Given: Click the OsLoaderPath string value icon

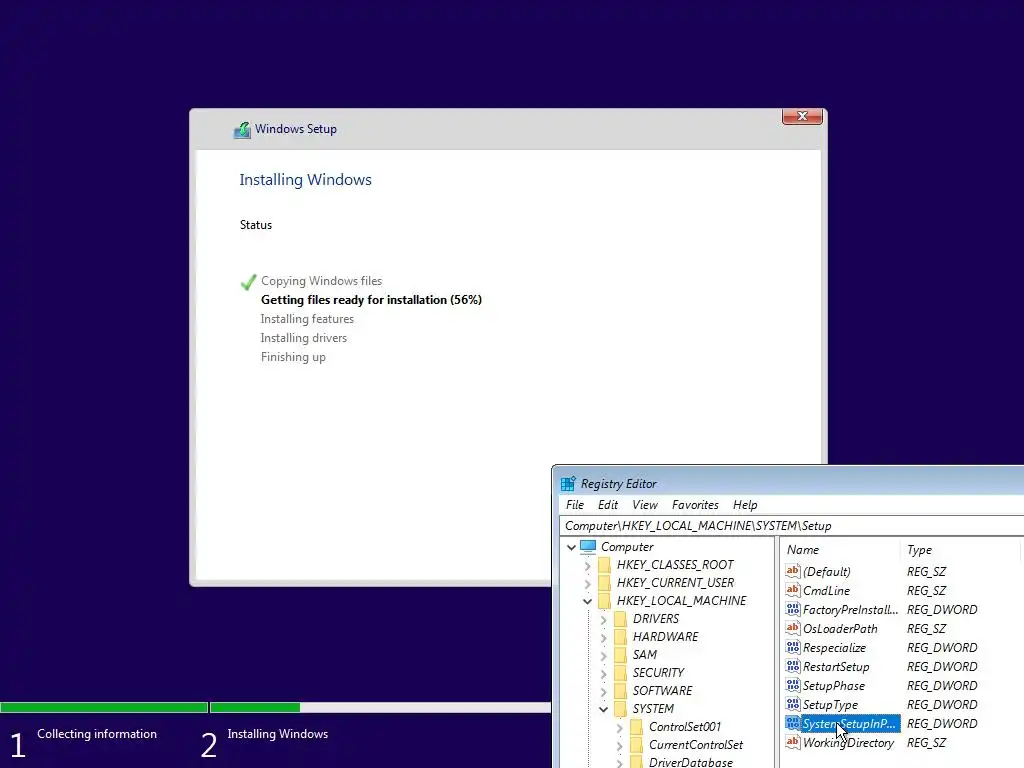Looking at the screenshot, I should pyautogui.click(x=793, y=628).
